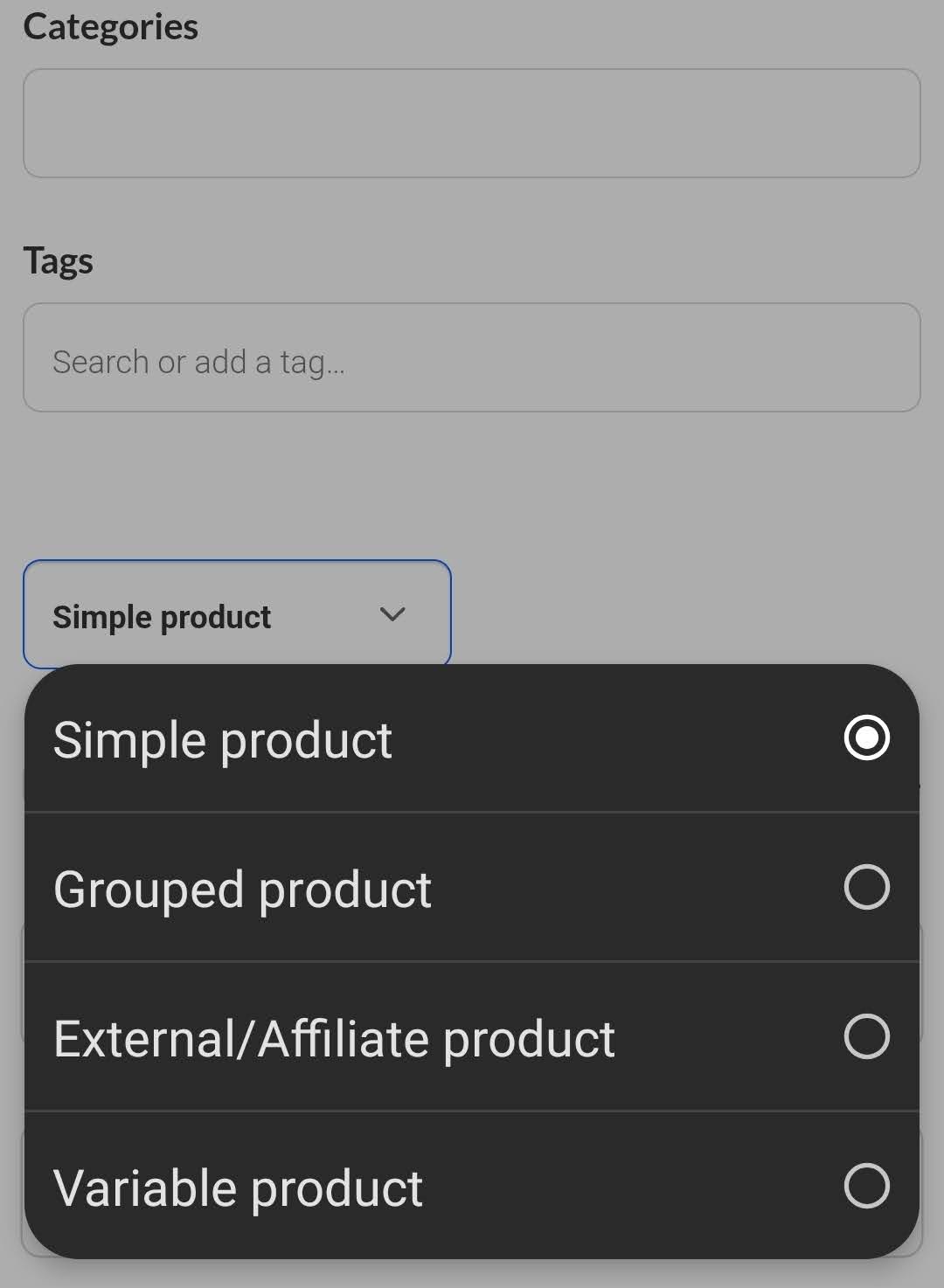The width and height of the screenshot is (944, 1288).
Task: Choose "Simple product" text in the dark menu
Action: pyautogui.click(x=222, y=741)
